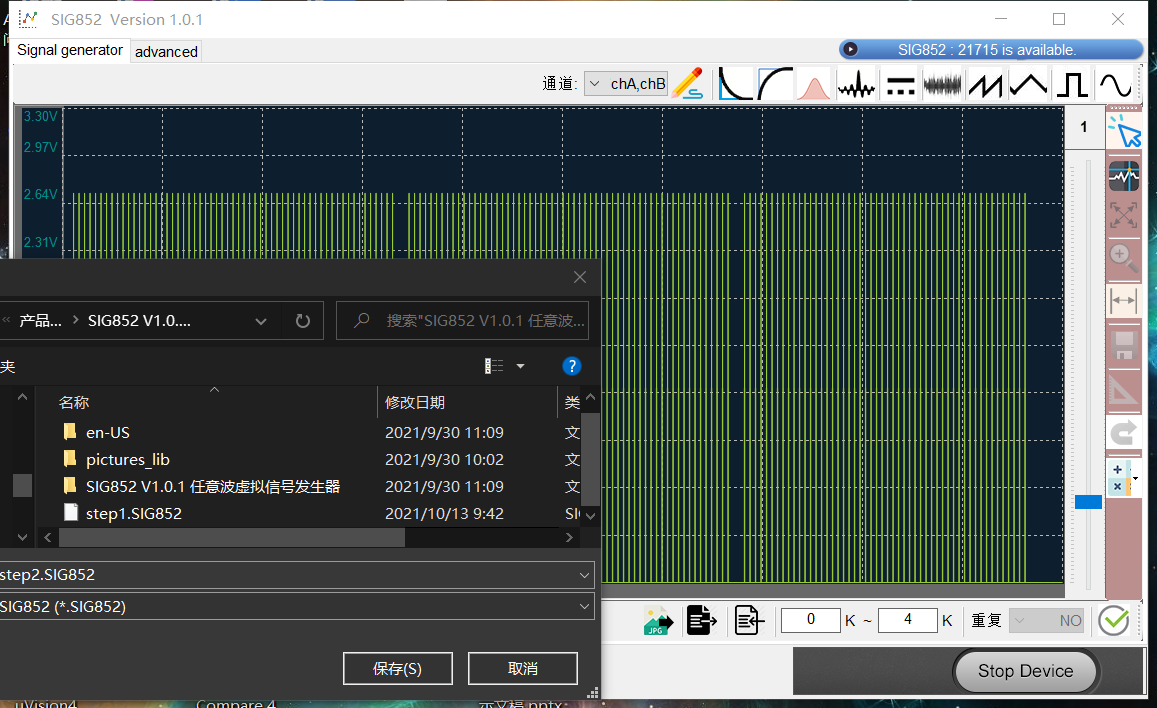Select the sine wave waveform icon
This screenshot has height=708, width=1157.
click(x=1114, y=84)
